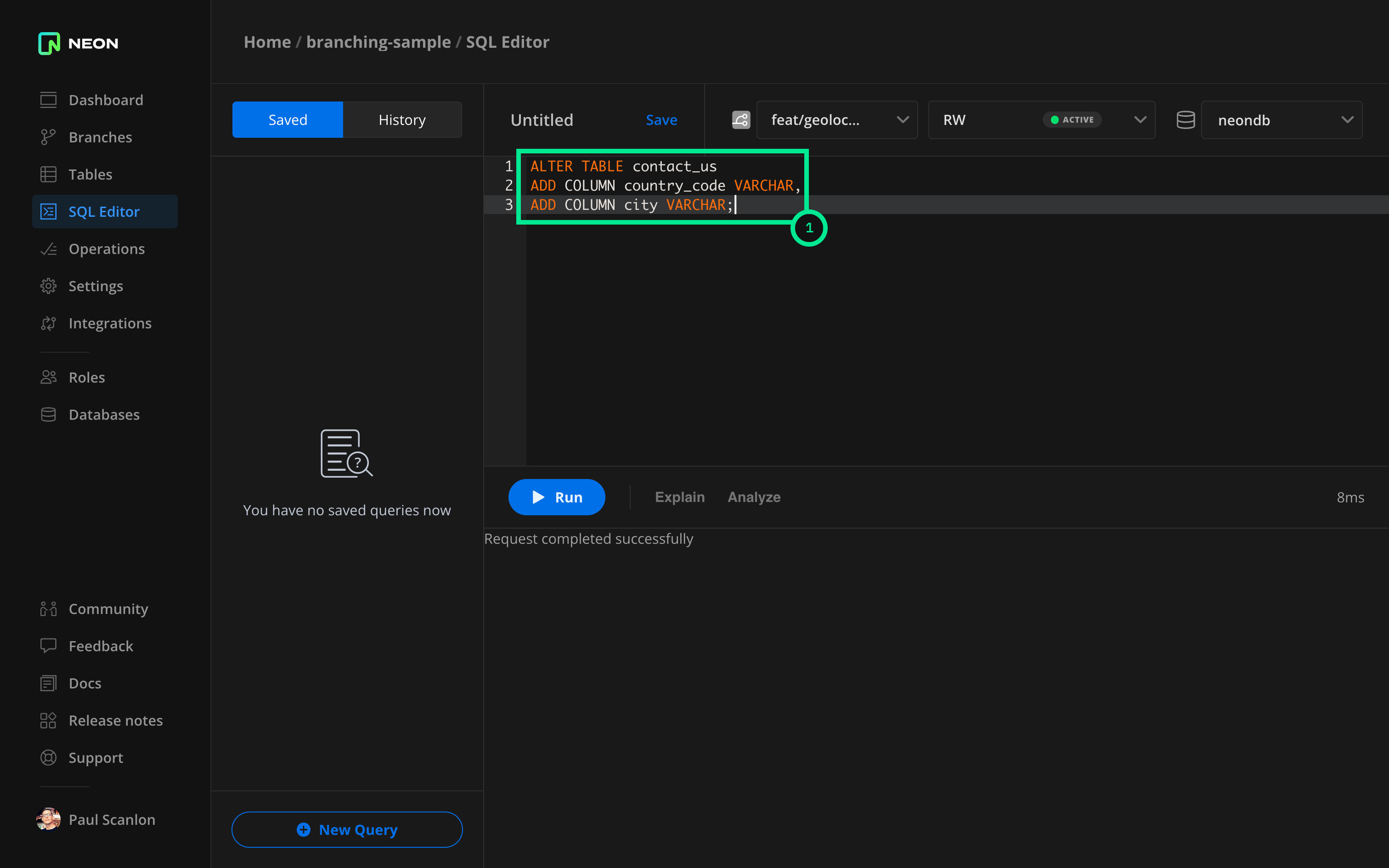Switch to the History tab
This screenshot has height=868, width=1389.
point(402,120)
